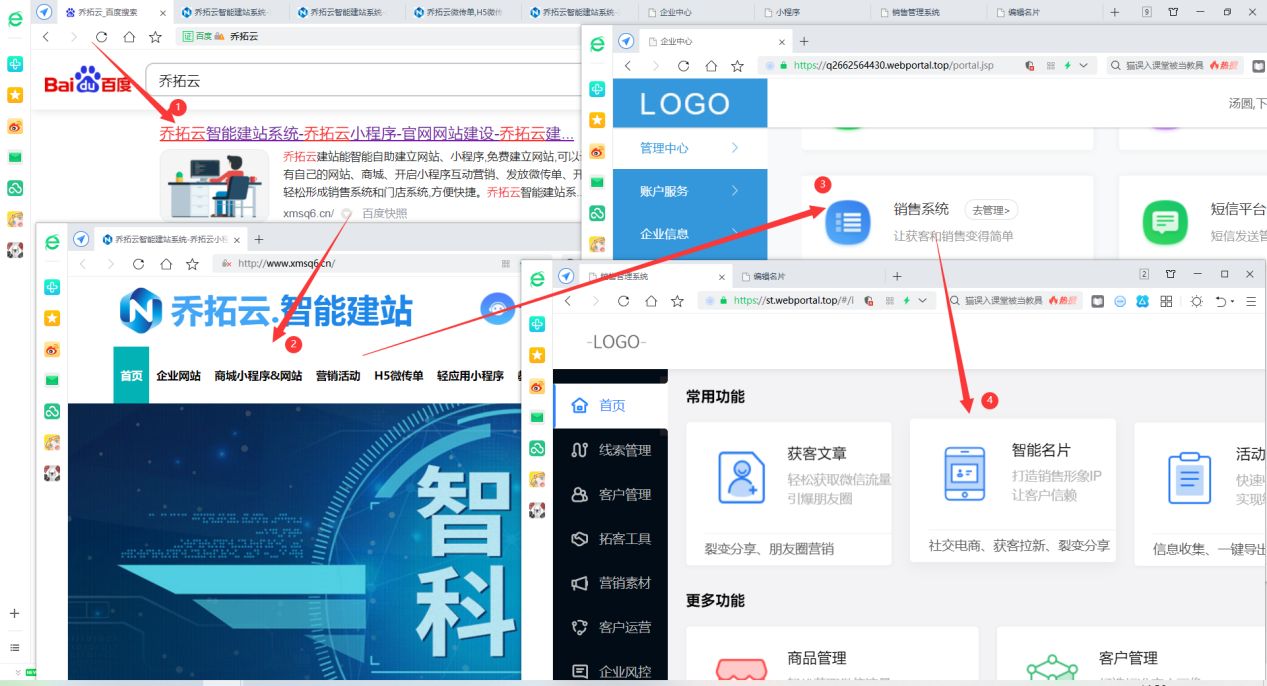Click the 获客文章 card icon

(741, 478)
